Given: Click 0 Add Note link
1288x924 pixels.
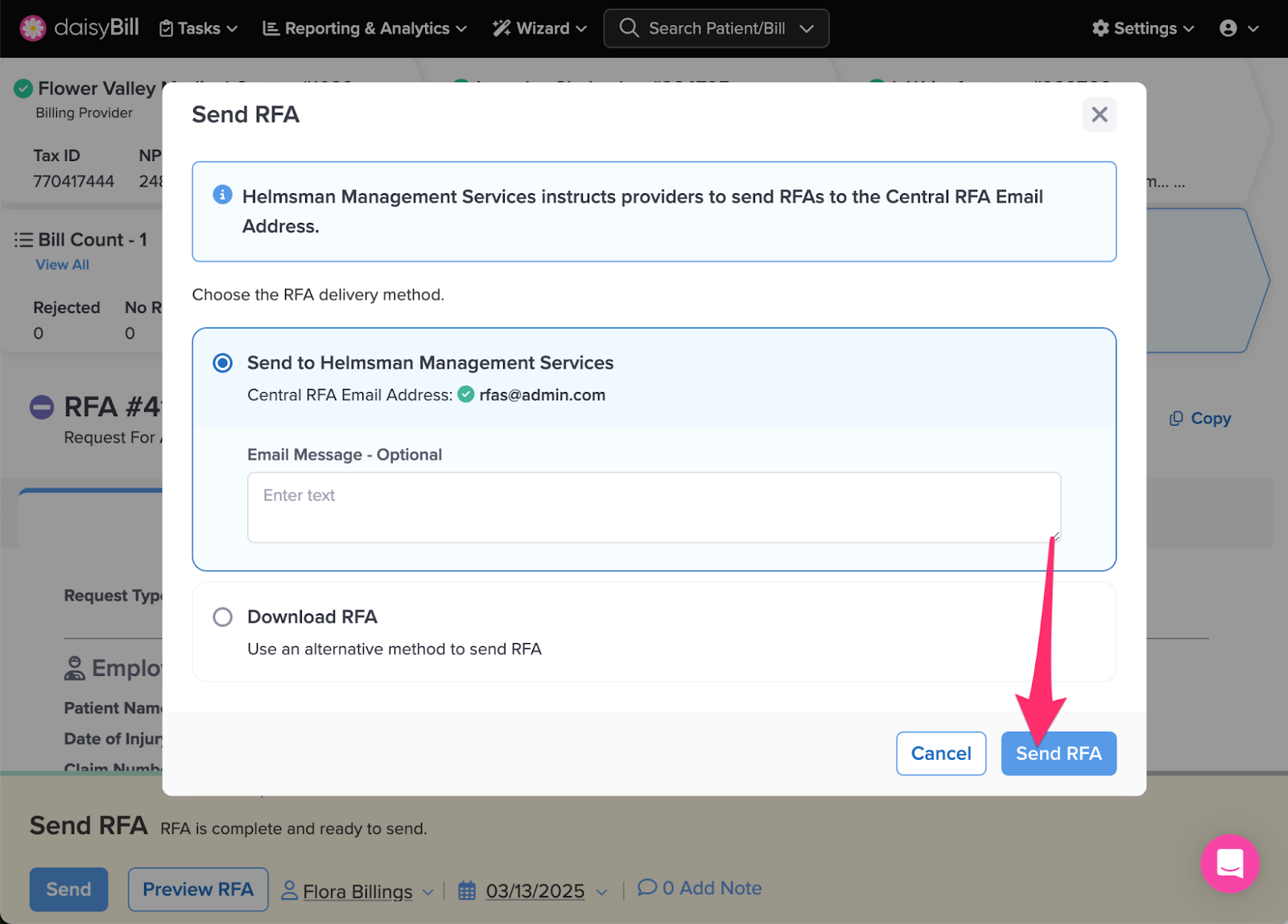Looking at the screenshot, I should [712, 888].
